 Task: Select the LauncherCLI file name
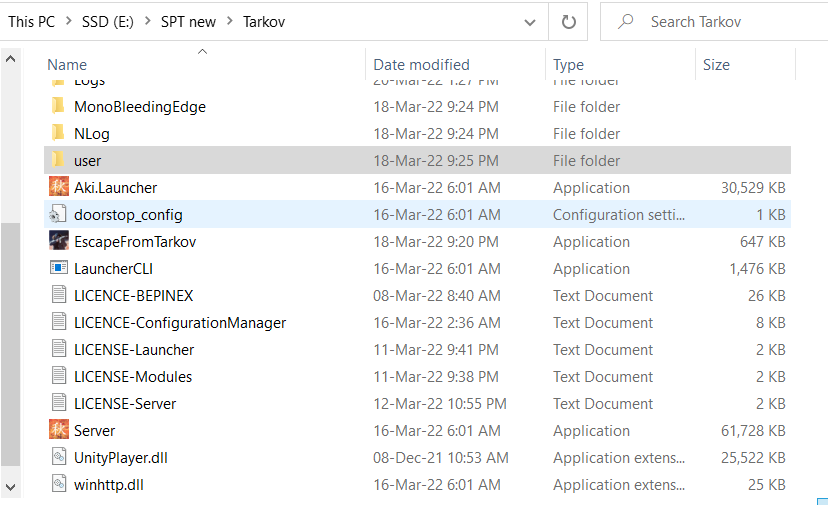tap(114, 268)
